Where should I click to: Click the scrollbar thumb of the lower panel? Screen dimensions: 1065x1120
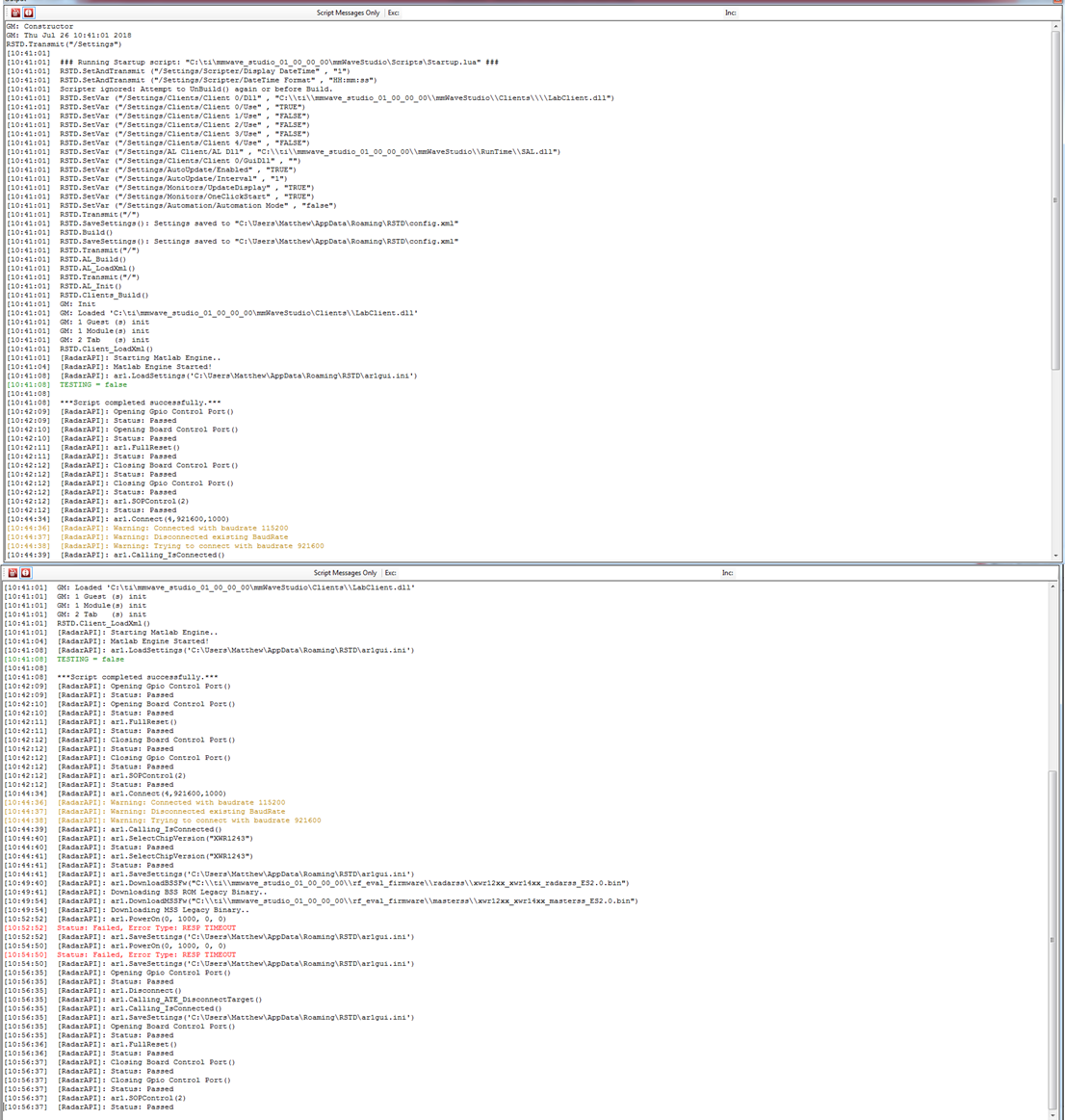1052,940
